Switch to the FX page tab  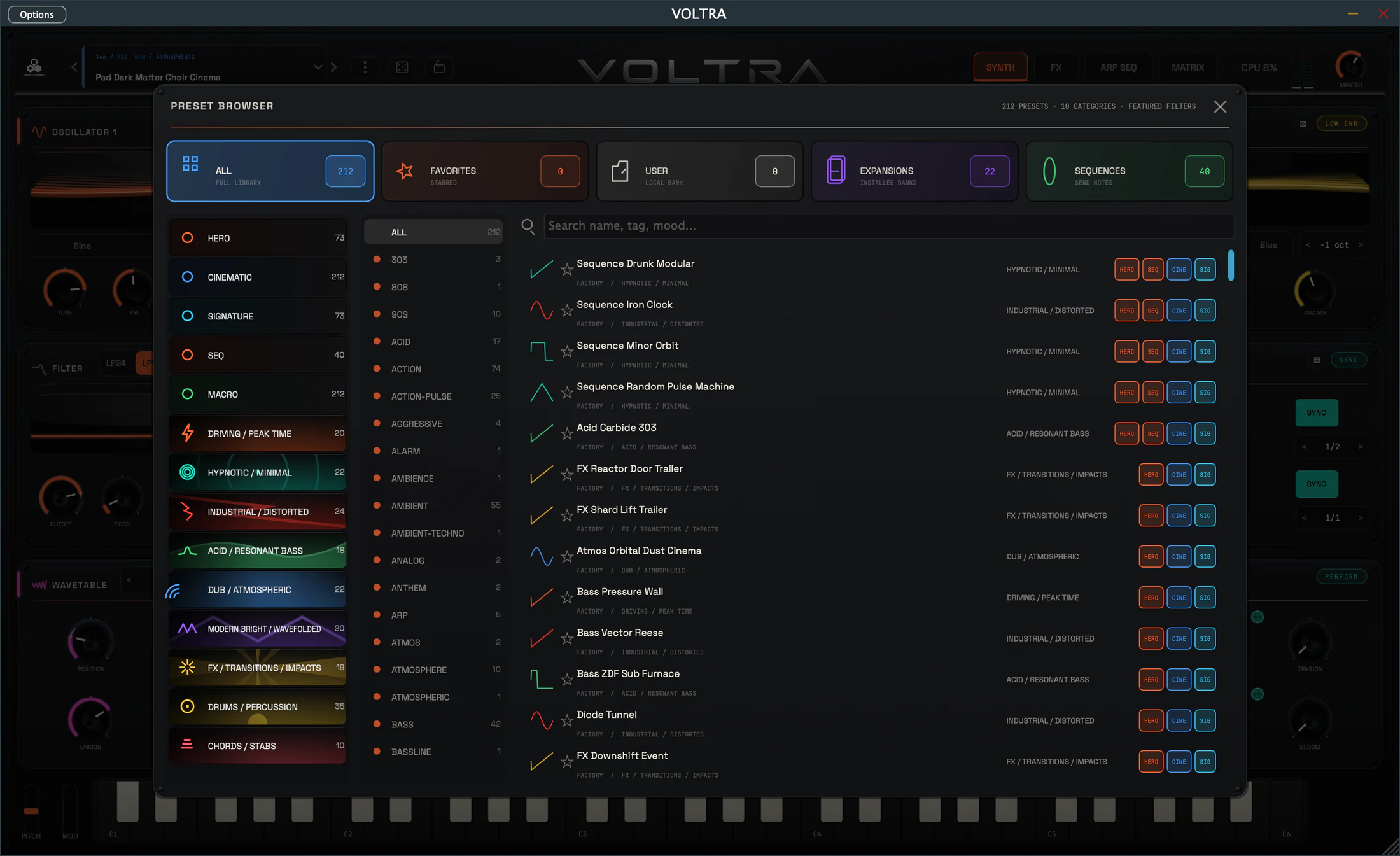1056,67
